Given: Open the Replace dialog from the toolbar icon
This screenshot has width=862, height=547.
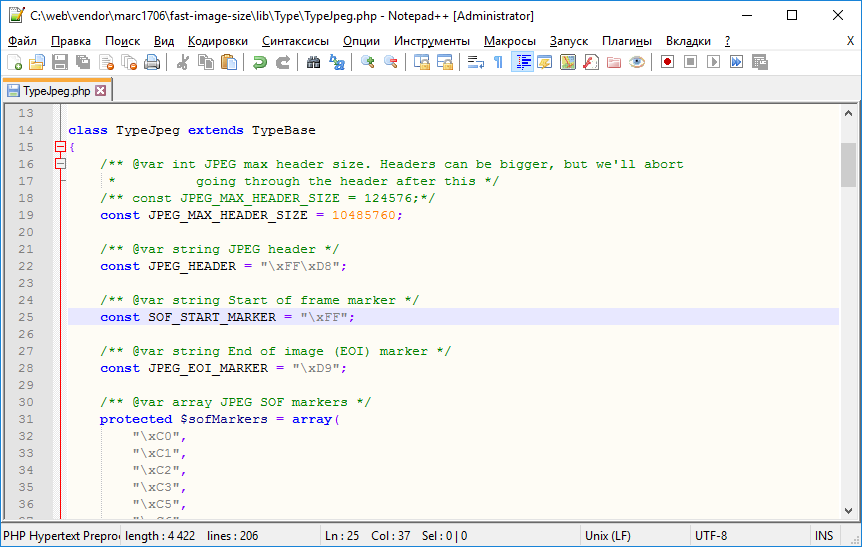Looking at the screenshot, I should pyautogui.click(x=336, y=62).
